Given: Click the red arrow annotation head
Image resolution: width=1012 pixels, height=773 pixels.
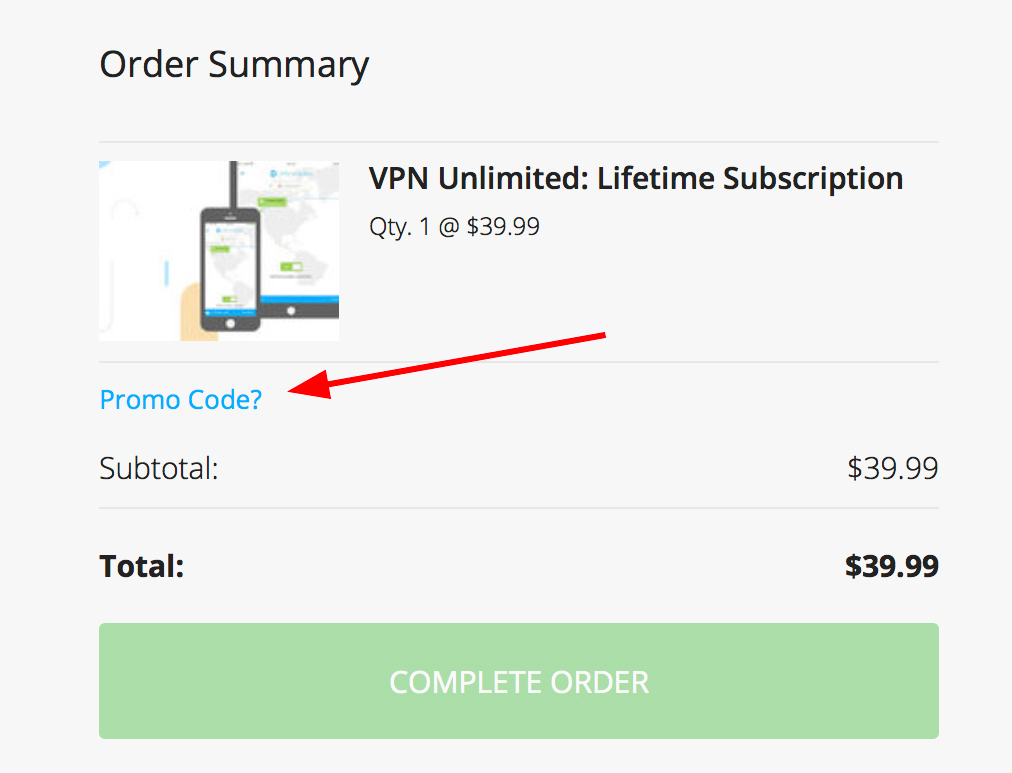Looking at the screenshot, I should pyautogui.click(x=310, y=386).
